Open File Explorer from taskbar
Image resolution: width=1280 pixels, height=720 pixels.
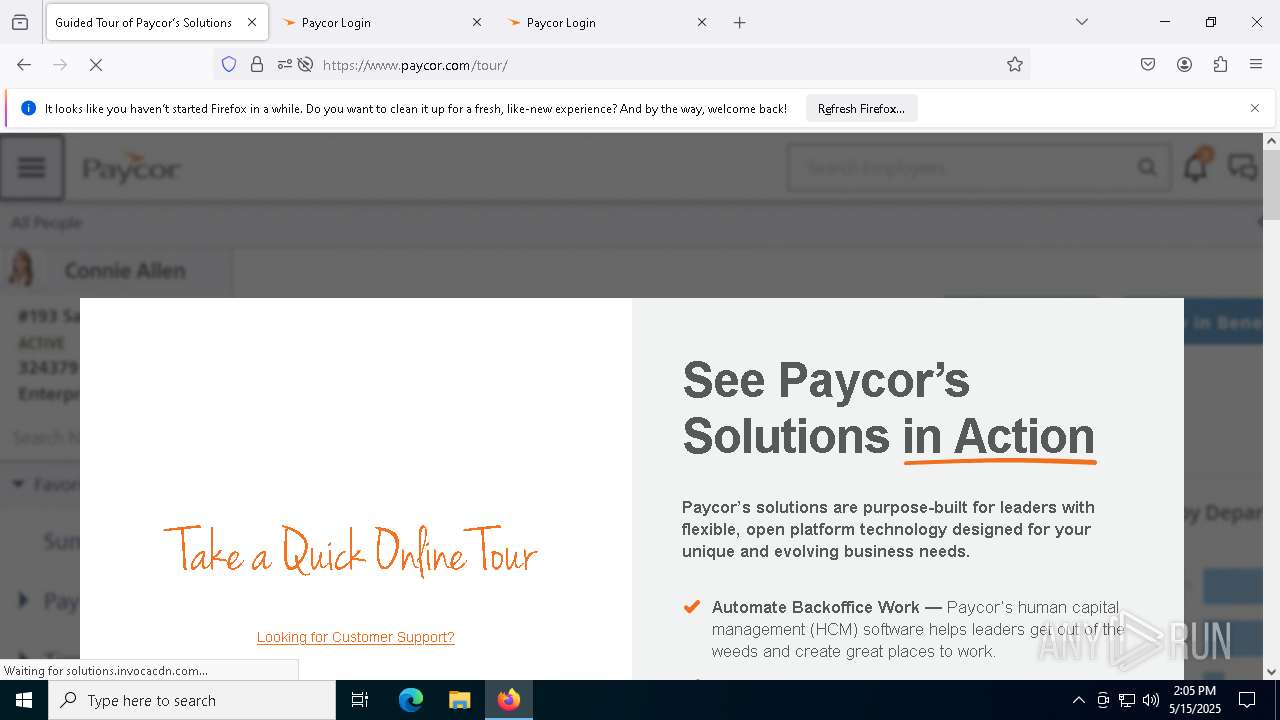click(459, 700)
